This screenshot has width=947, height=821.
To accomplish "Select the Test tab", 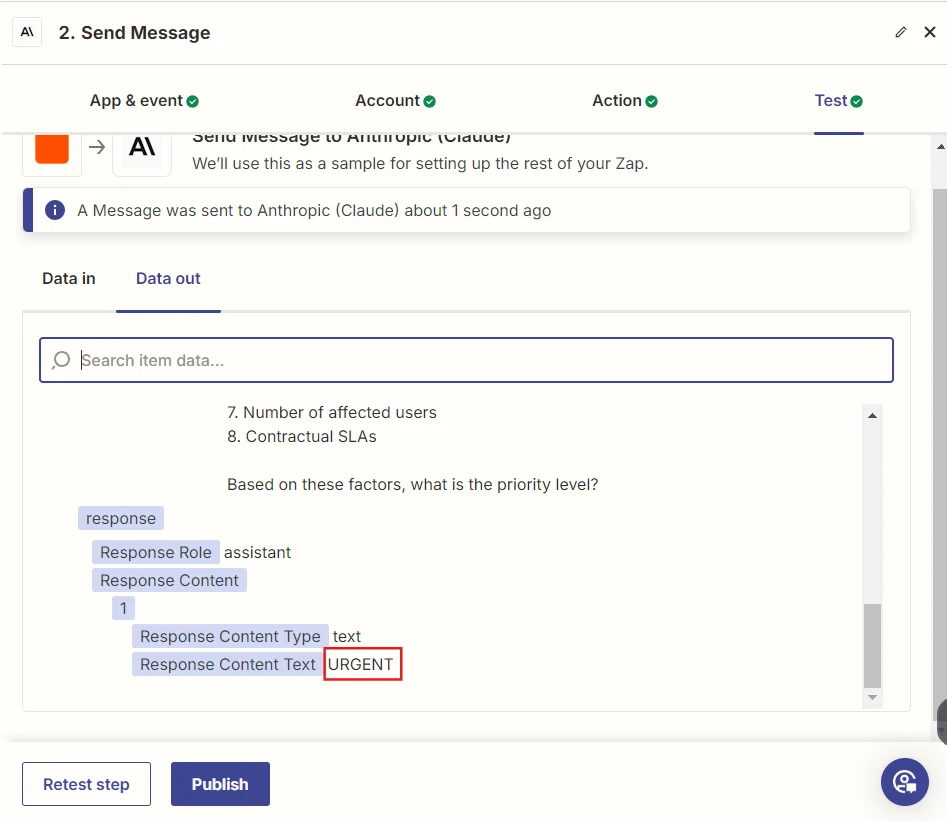I will pos(839,100).
